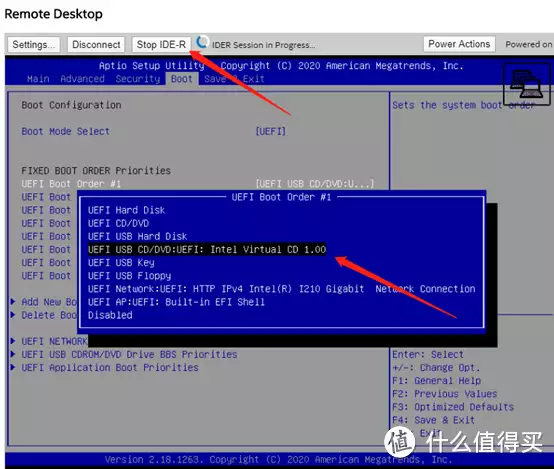Open the remote desktop Settings button
Image resolution: width=554 pixels, height=469 pixels.
[34, 45]
